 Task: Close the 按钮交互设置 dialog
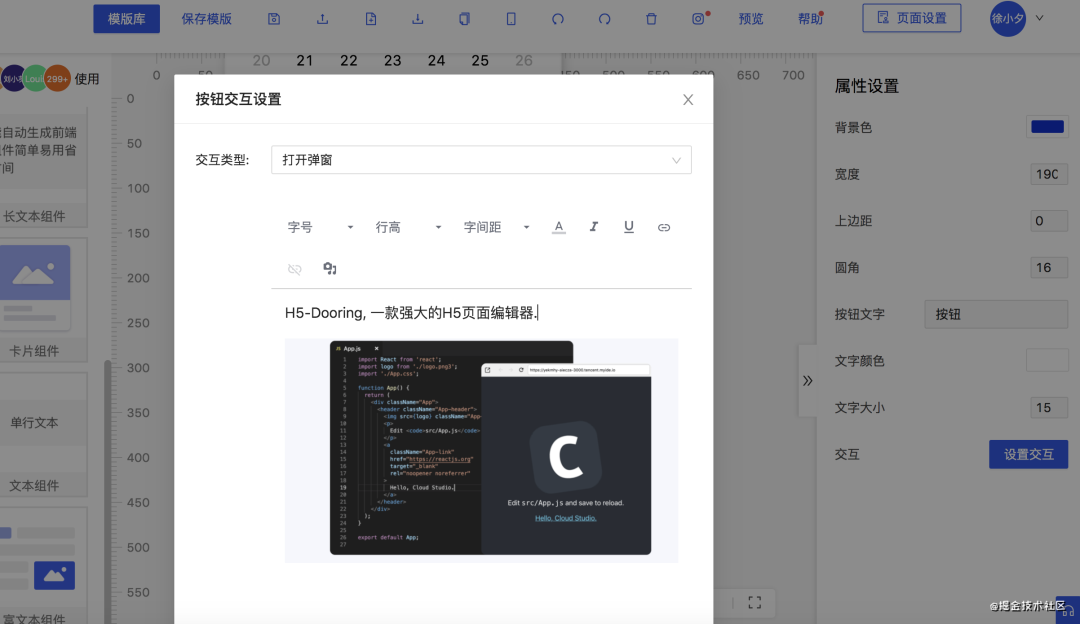pyautogui.click(x=688, y=99)
